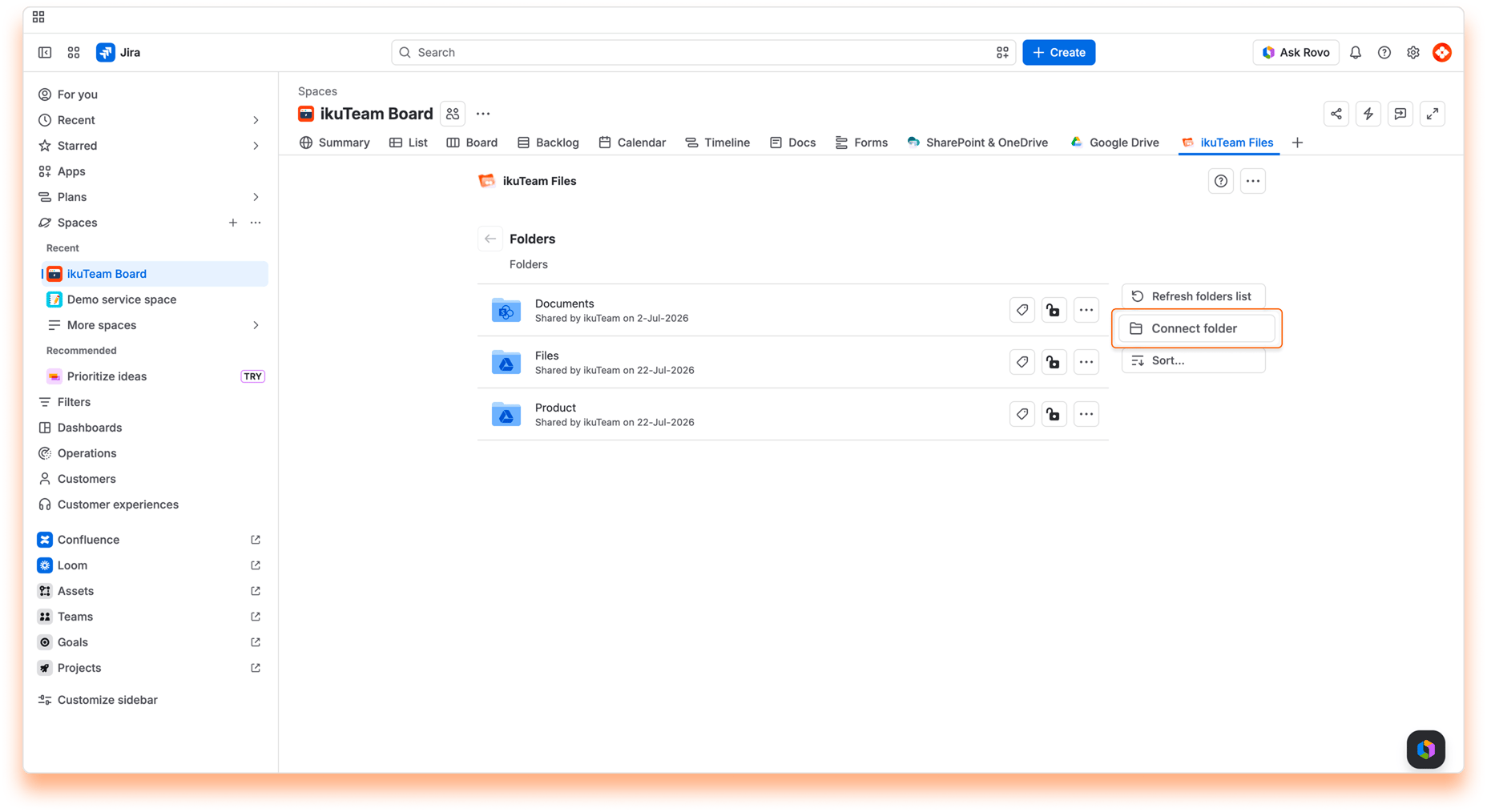Click the share icon for ikuTeam Board

click(x=1336, y=114)
